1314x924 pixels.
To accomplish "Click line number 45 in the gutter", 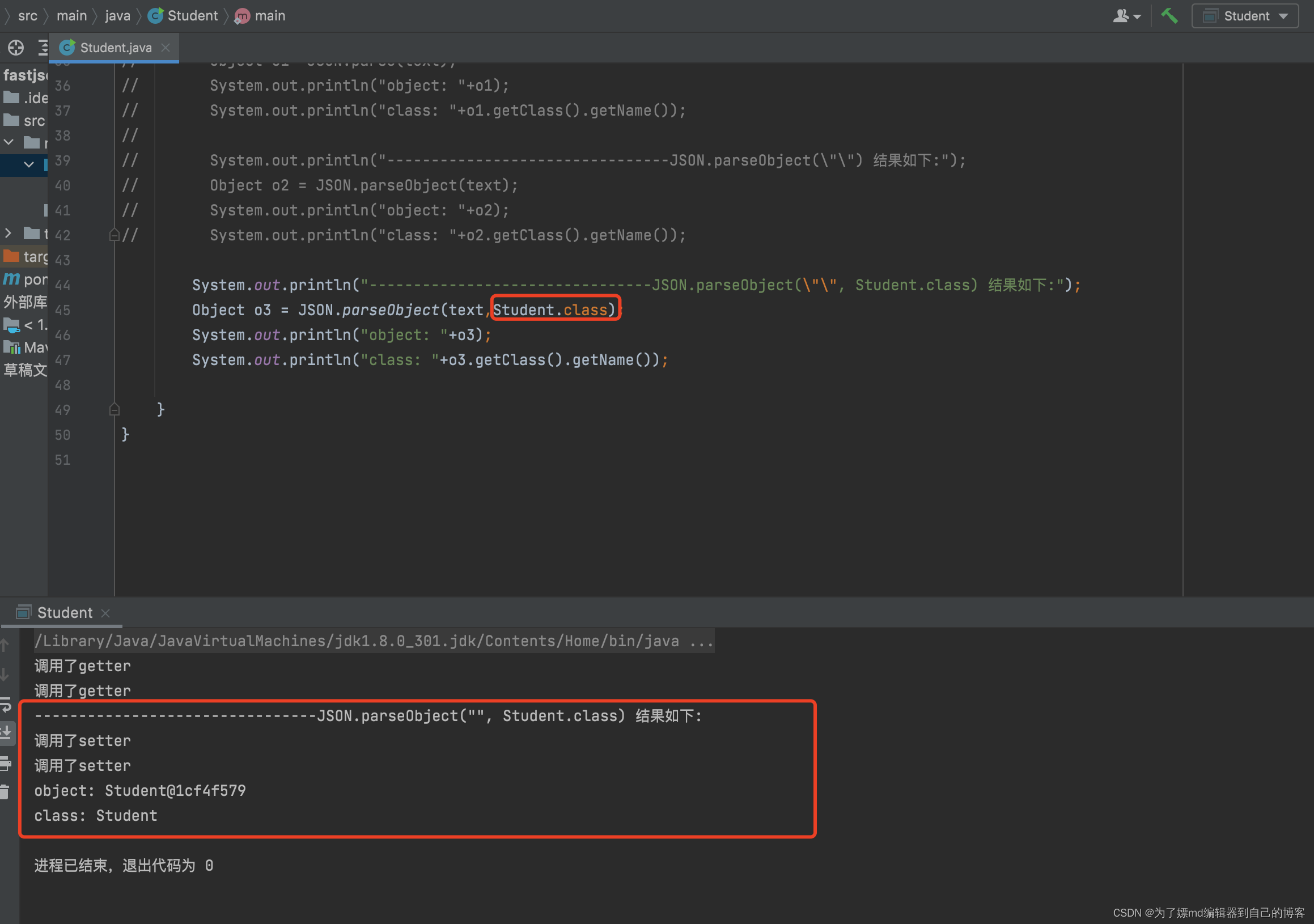I will click(62, 310).
